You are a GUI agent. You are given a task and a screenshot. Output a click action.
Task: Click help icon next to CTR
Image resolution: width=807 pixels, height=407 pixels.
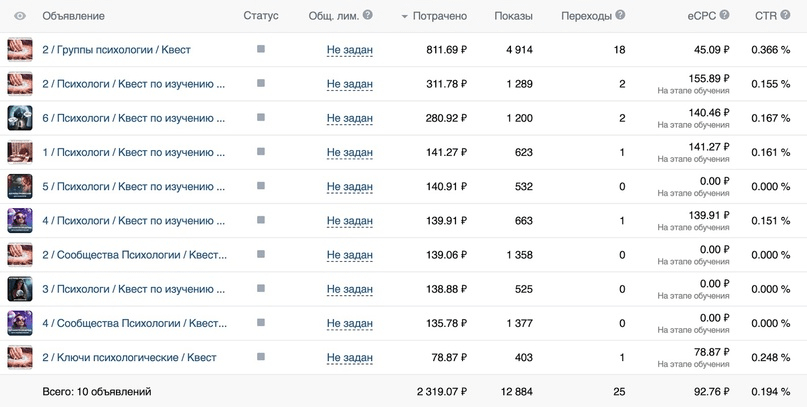[782, 16]
